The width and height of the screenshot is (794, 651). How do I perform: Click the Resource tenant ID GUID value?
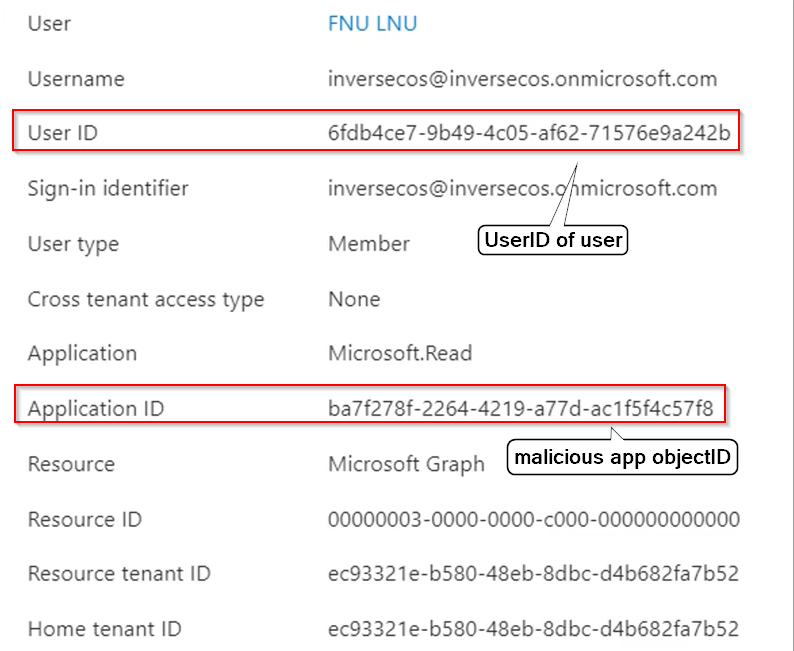pos(533,574)
